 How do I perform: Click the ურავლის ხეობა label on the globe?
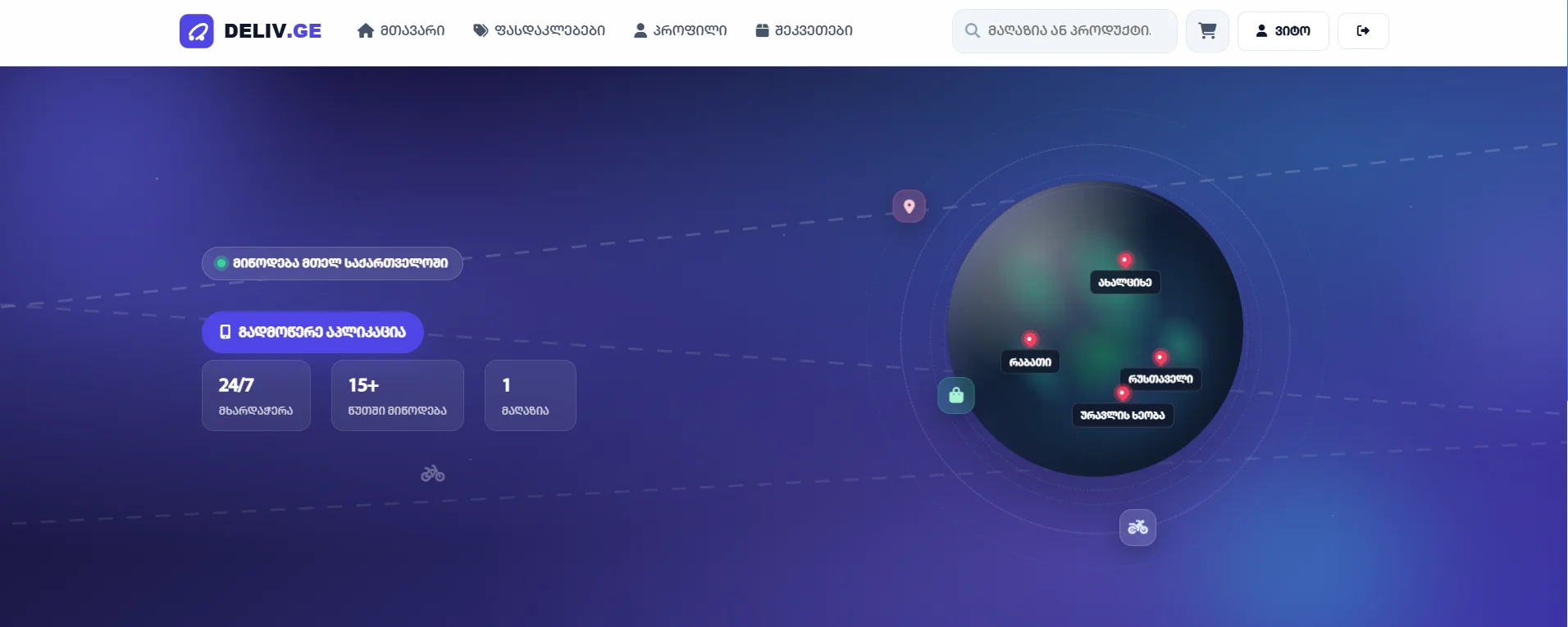[1123, 416]
